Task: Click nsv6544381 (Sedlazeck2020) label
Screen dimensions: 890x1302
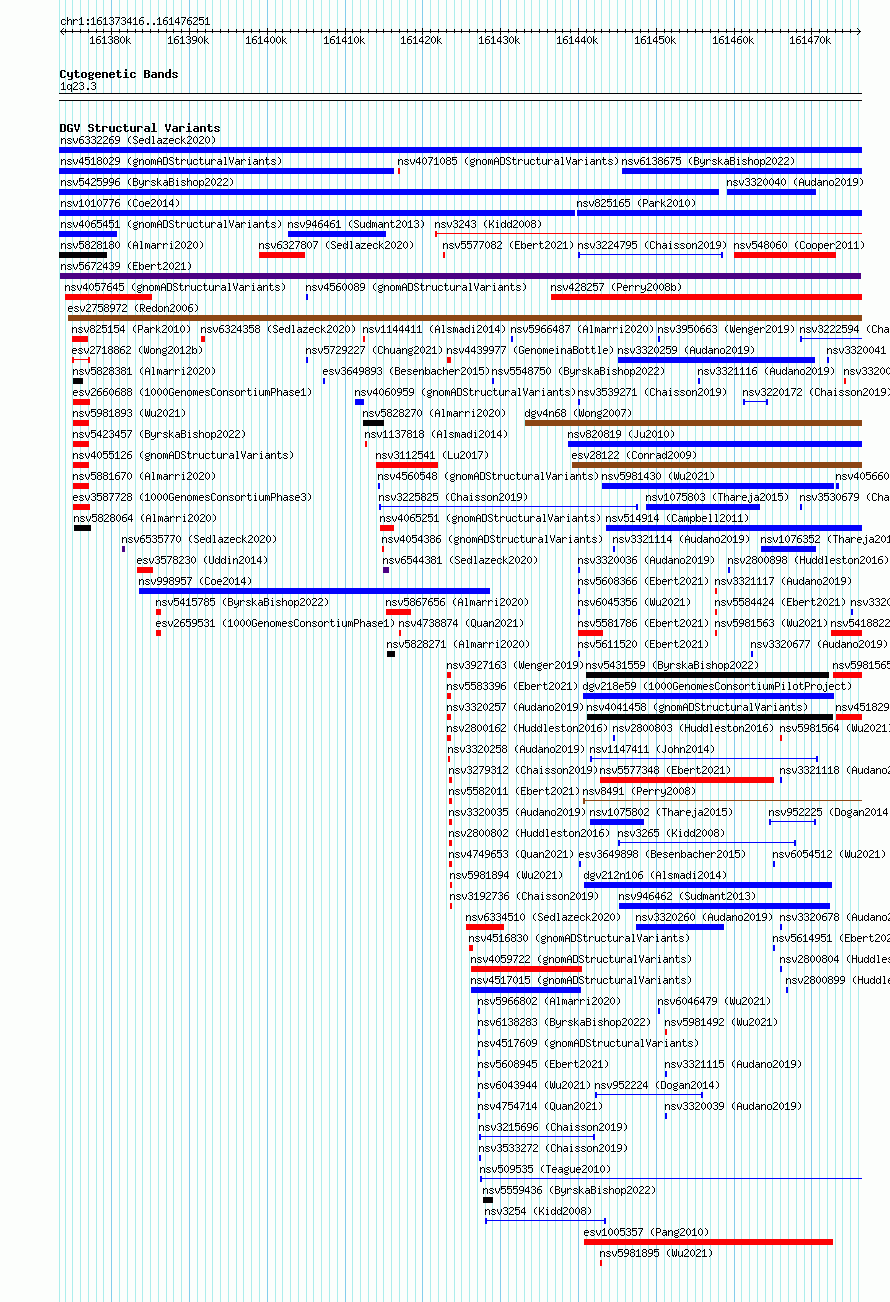Action: (460, 560)
